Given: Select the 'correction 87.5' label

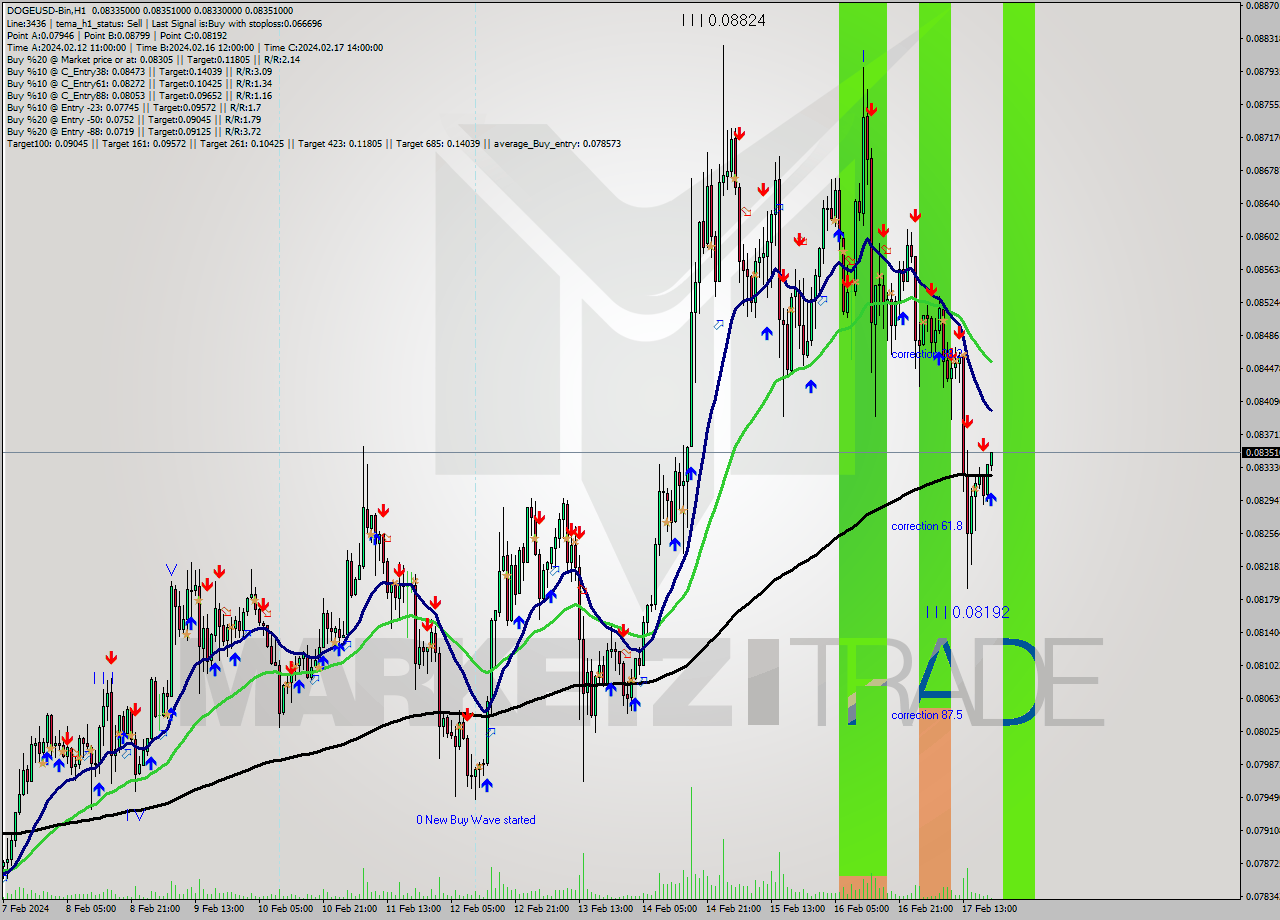Looking at the screenshot, I should [x=926, y=715].
